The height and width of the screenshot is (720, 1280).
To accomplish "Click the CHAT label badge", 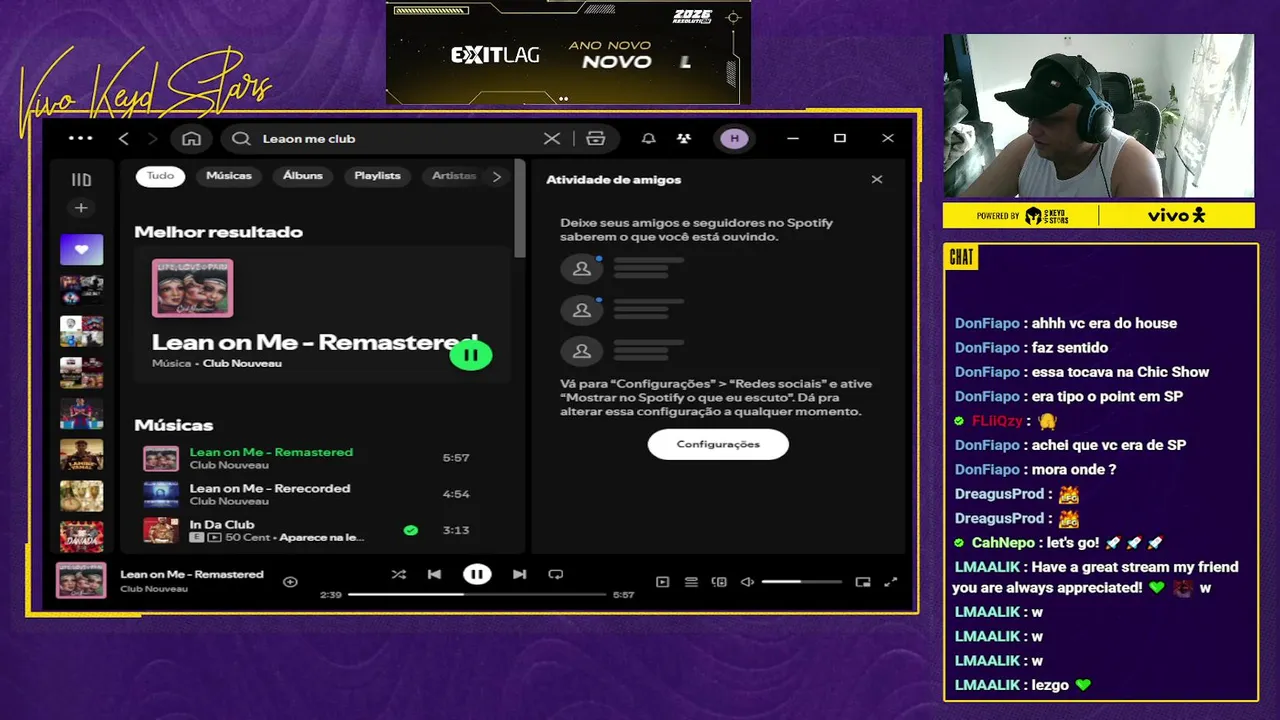I will coord(961,258).
